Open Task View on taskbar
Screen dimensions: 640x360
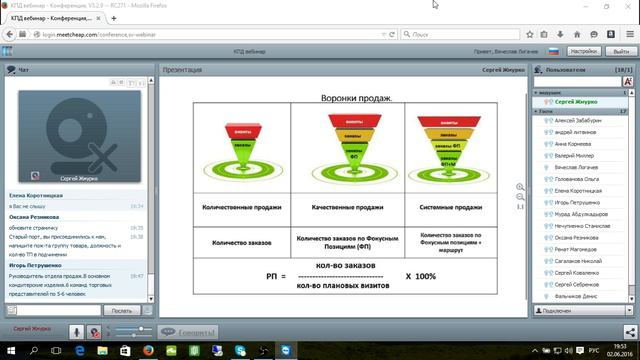click(x=56, y=351)
